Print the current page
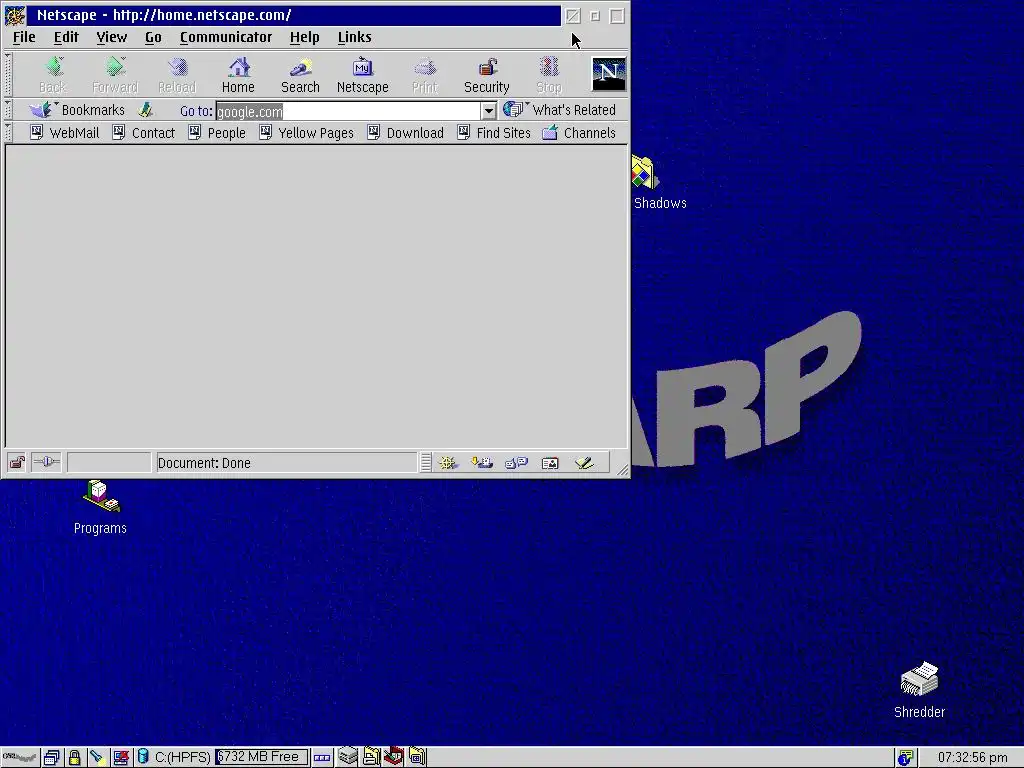1024x768 pixels. [x=424, y=75]
